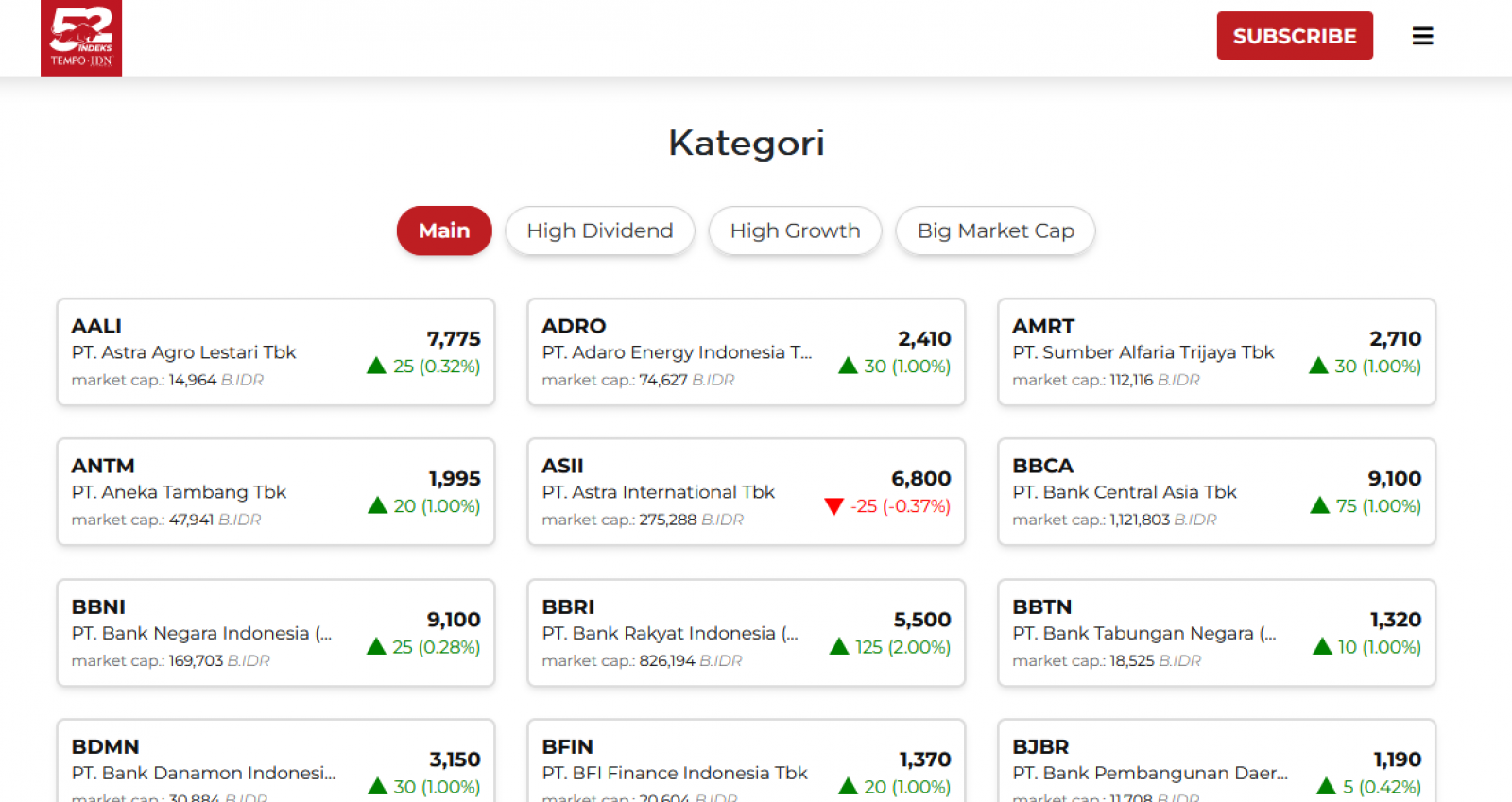This screenshot has height=802, width=1512.
Task: Click the PT. Bank Rakyat Indonesia name
Action: [x=670, y=633]
